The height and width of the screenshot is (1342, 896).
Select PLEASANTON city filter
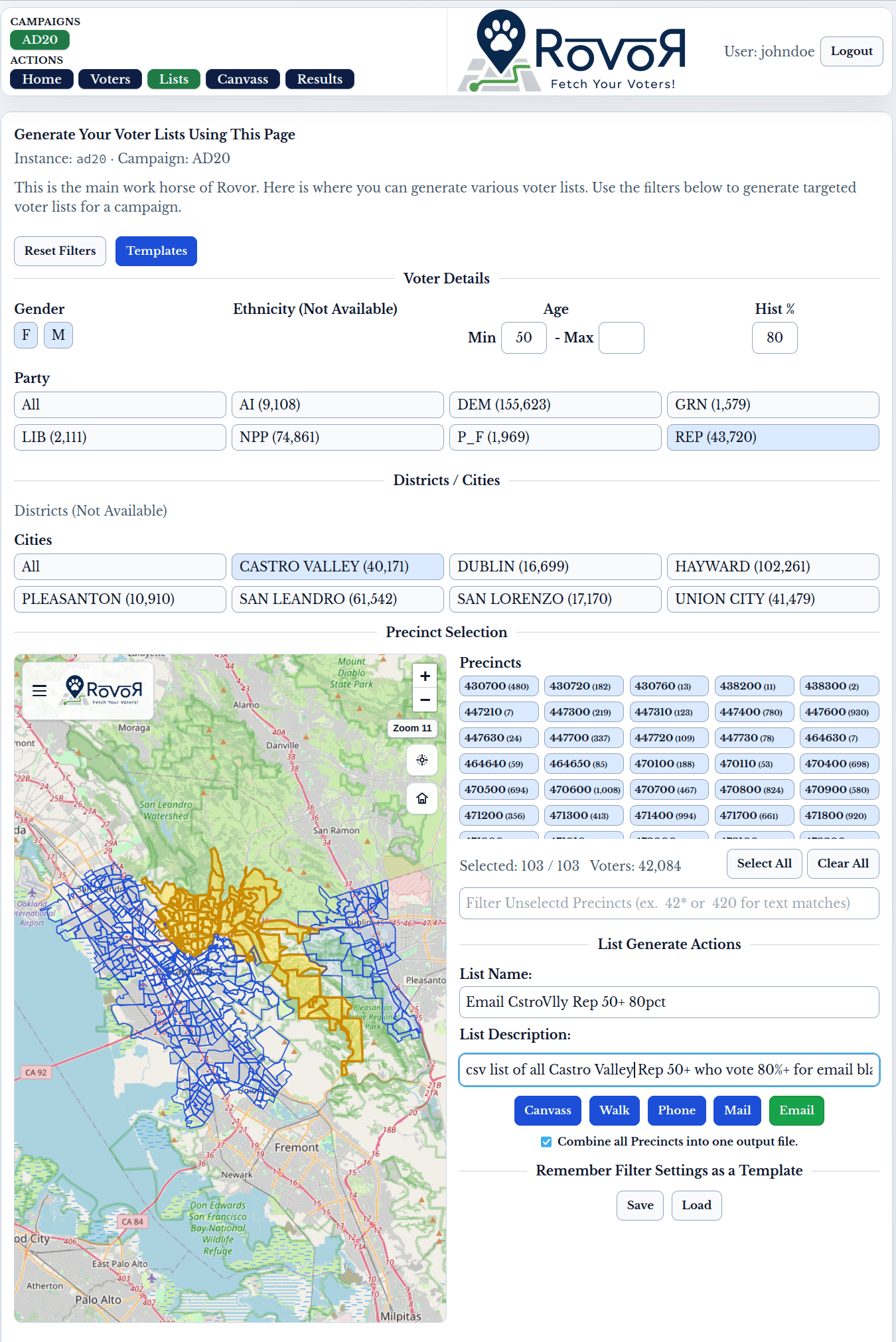[x=119, y=599]
